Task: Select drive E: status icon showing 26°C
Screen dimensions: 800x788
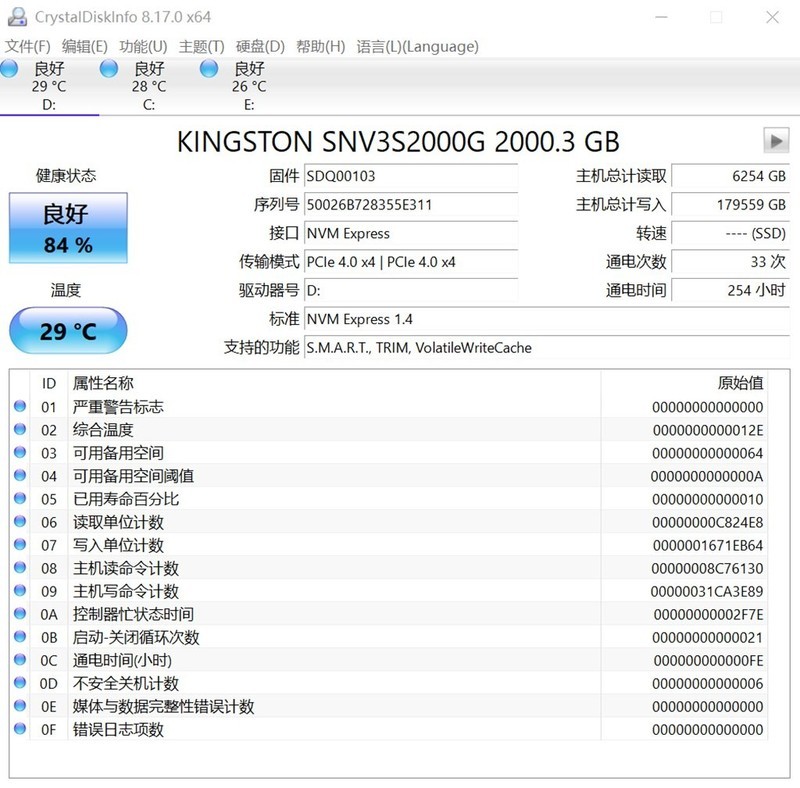Action: pos(209,68)
